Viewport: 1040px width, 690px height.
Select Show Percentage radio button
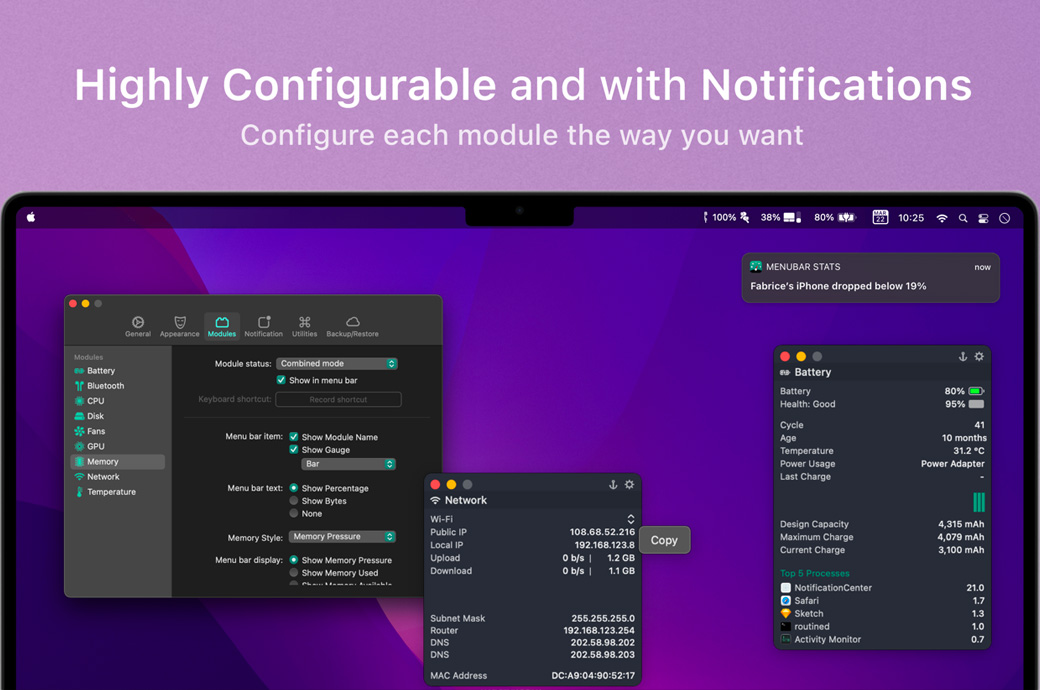(x=294, y=488)
